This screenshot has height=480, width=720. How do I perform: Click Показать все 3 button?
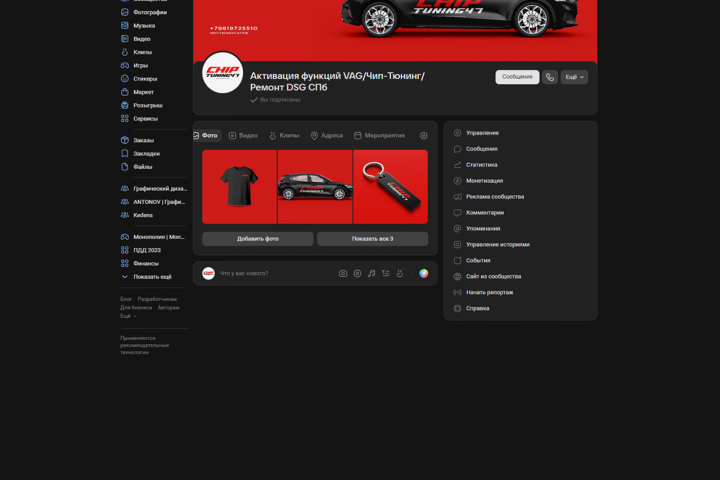(x=372, y=239)
